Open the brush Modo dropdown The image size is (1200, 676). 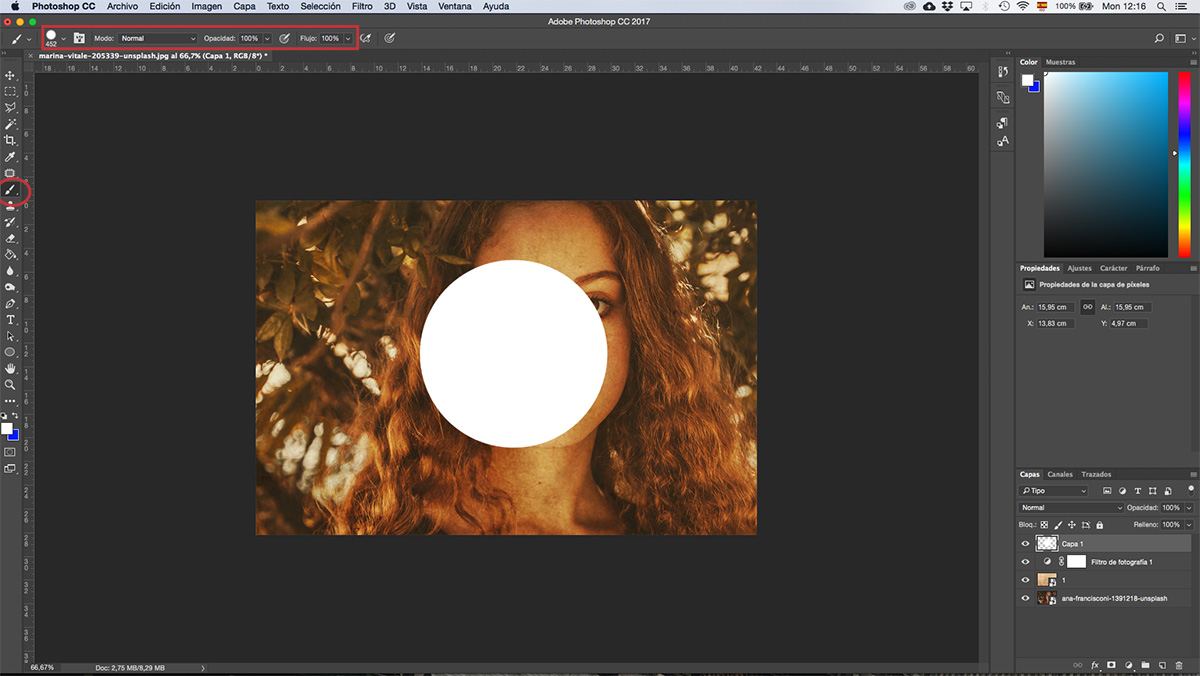tap(158, 39)
